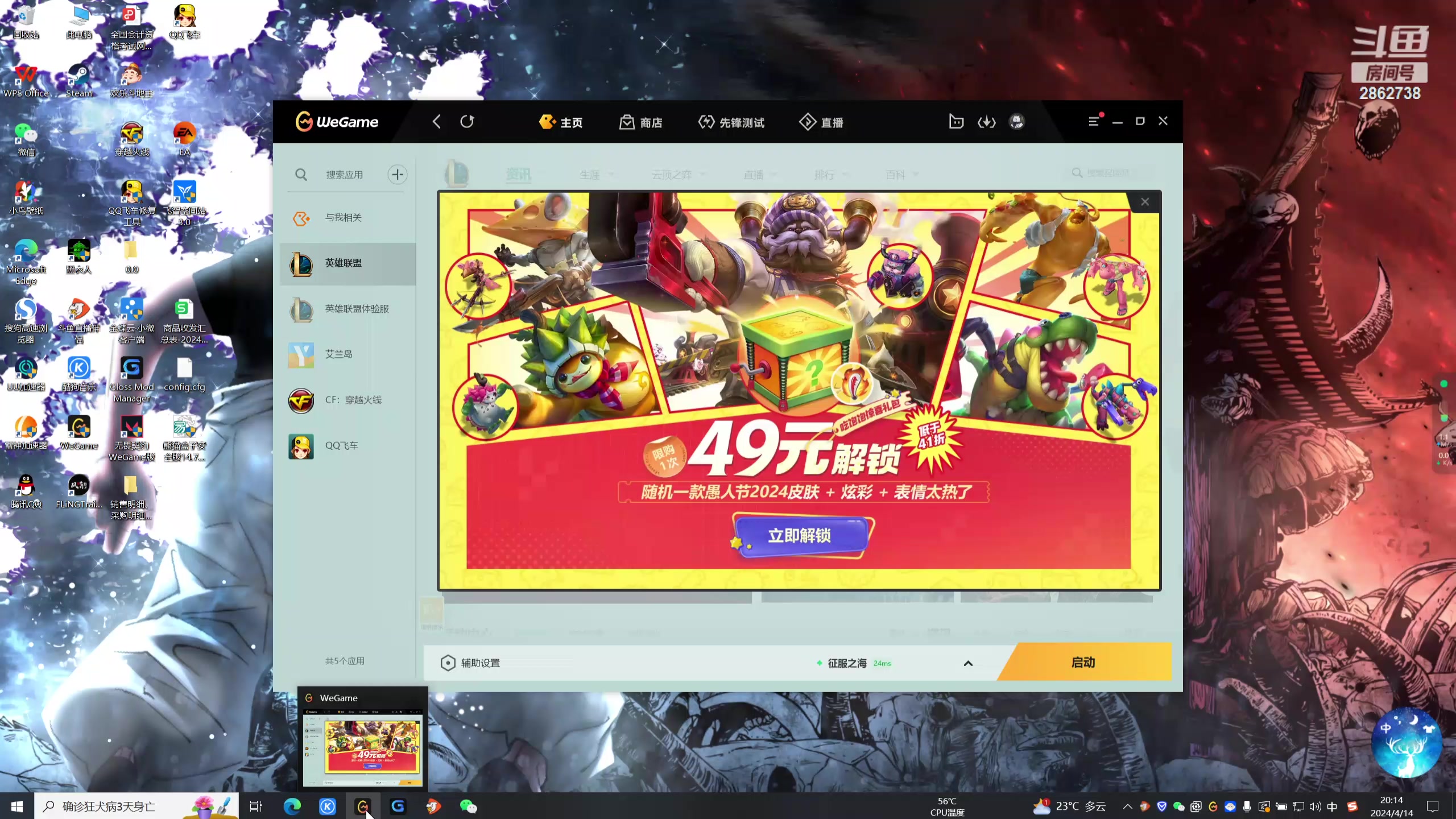Select Steam desktop shortcut

pyautogui.click(x=78, y=81)
